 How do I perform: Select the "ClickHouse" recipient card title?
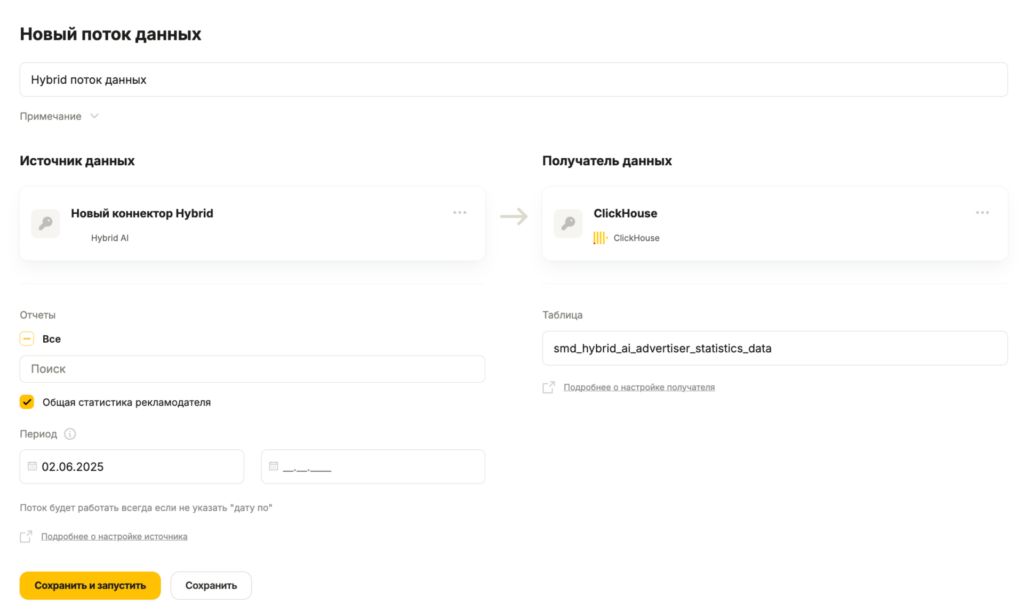pyautogui.click(x=626, y=213)
